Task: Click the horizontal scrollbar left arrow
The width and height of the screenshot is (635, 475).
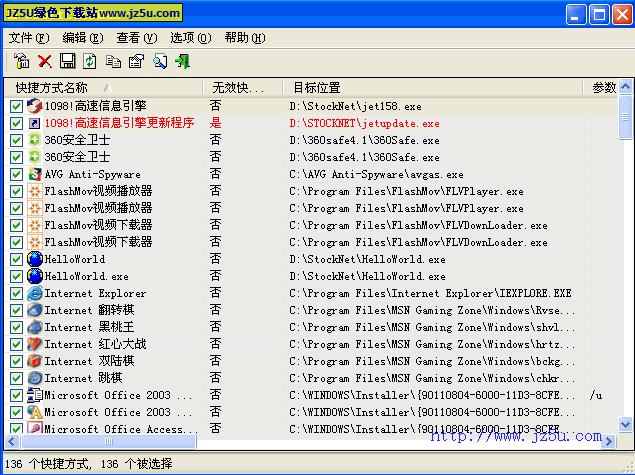Action: point(12,441)
